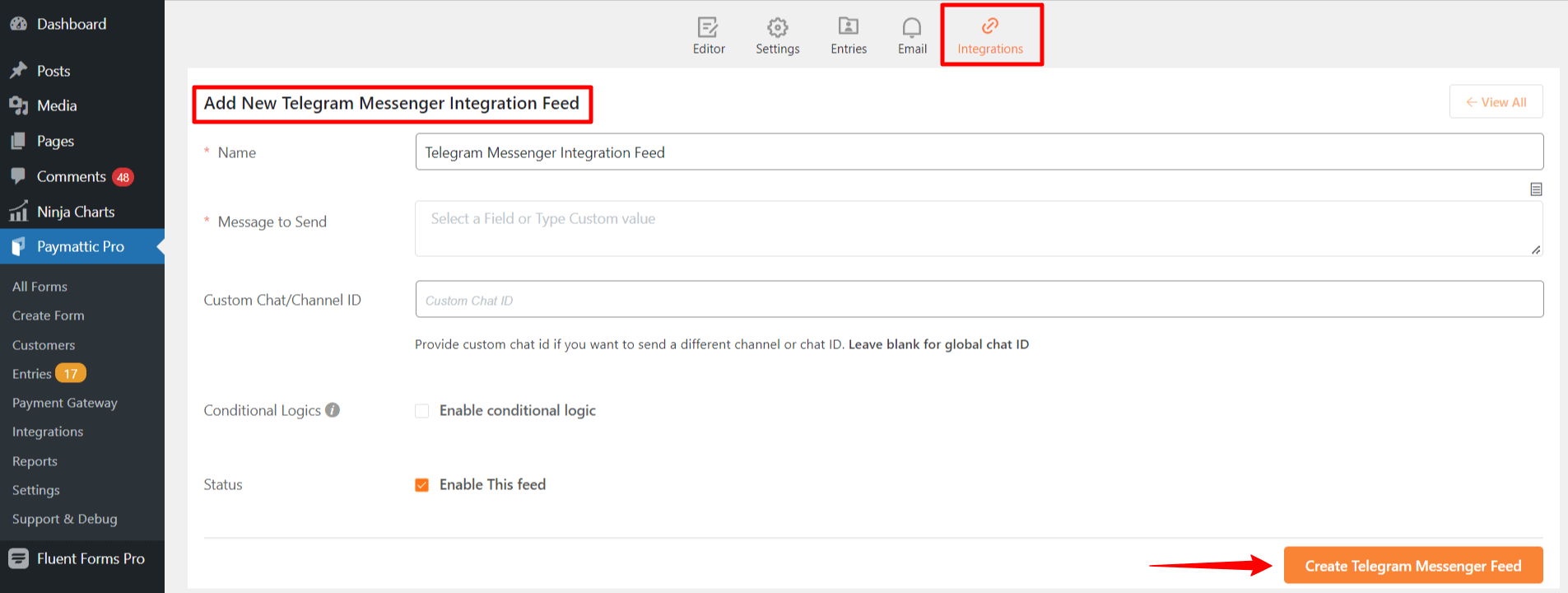Viewport: 1568px width, 593px height.
Task: Click the Conditional Logics info icon
Action: 333,410
